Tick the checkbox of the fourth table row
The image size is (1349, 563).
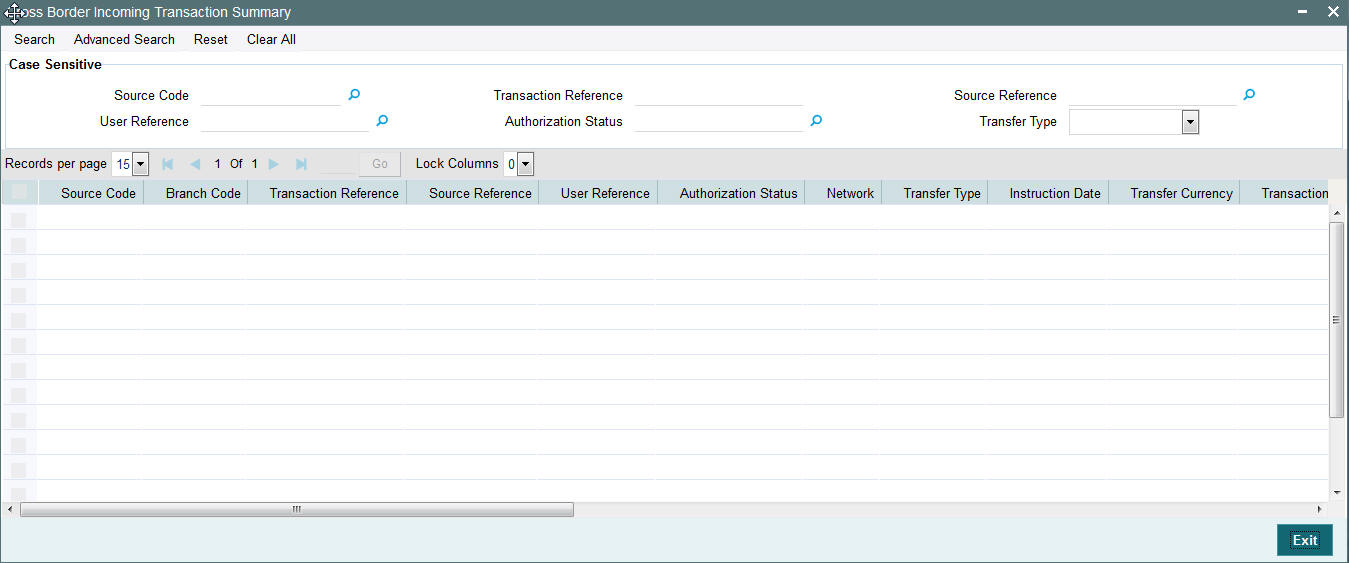pos(19,295)
